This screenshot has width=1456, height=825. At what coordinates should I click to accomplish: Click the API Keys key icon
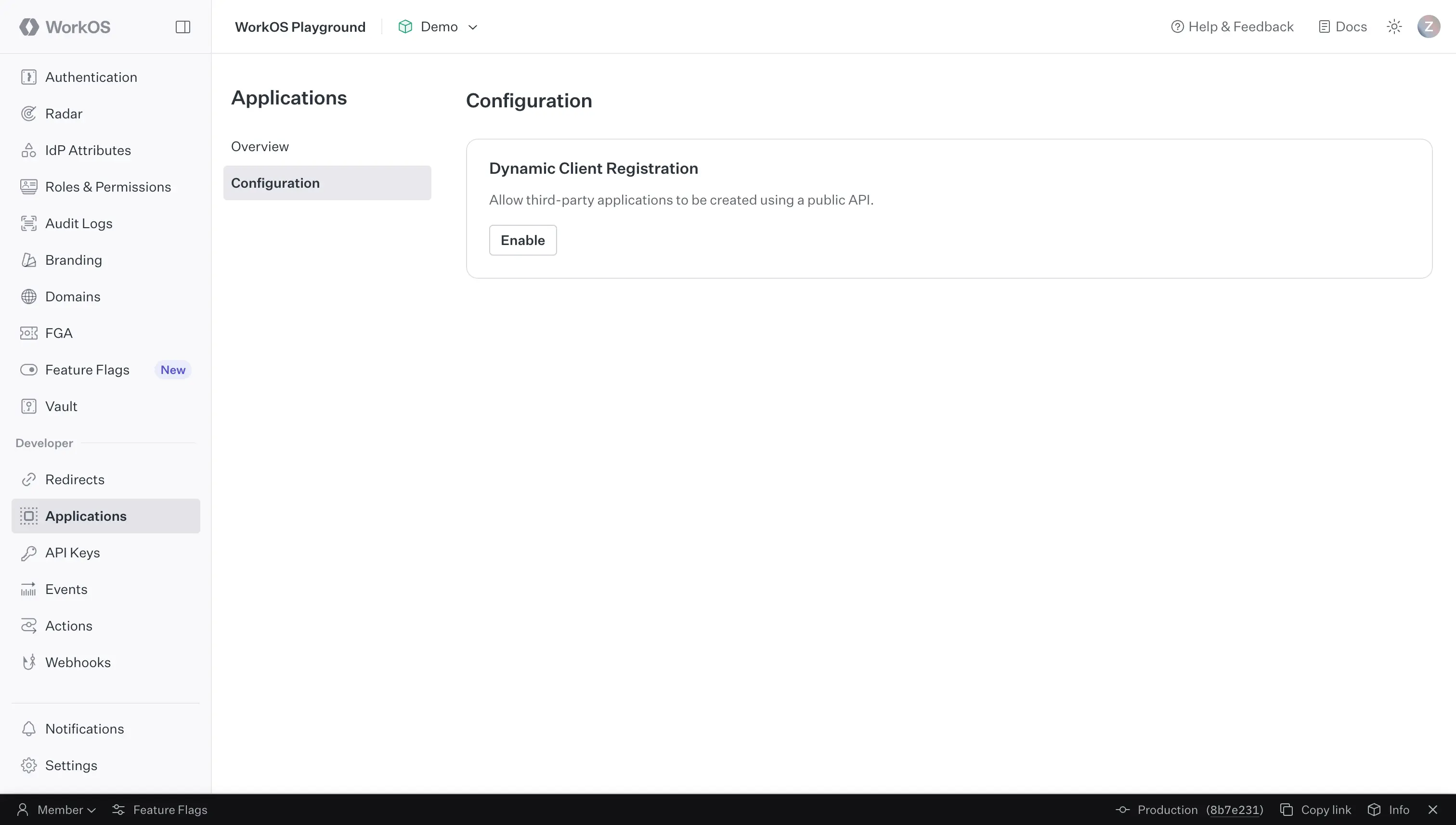point(29,553)
